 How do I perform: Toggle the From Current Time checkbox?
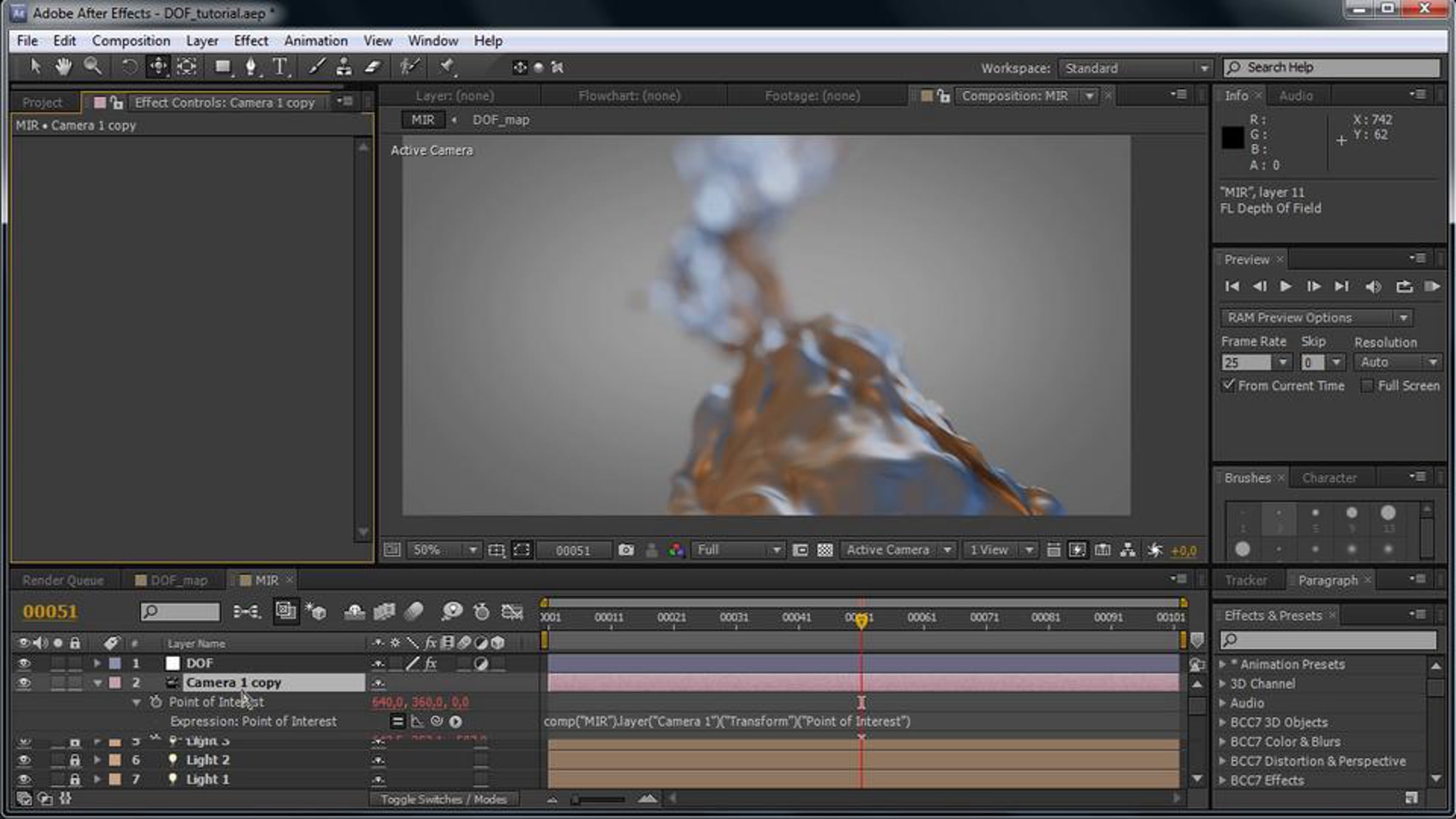(x=1228, y=385)
